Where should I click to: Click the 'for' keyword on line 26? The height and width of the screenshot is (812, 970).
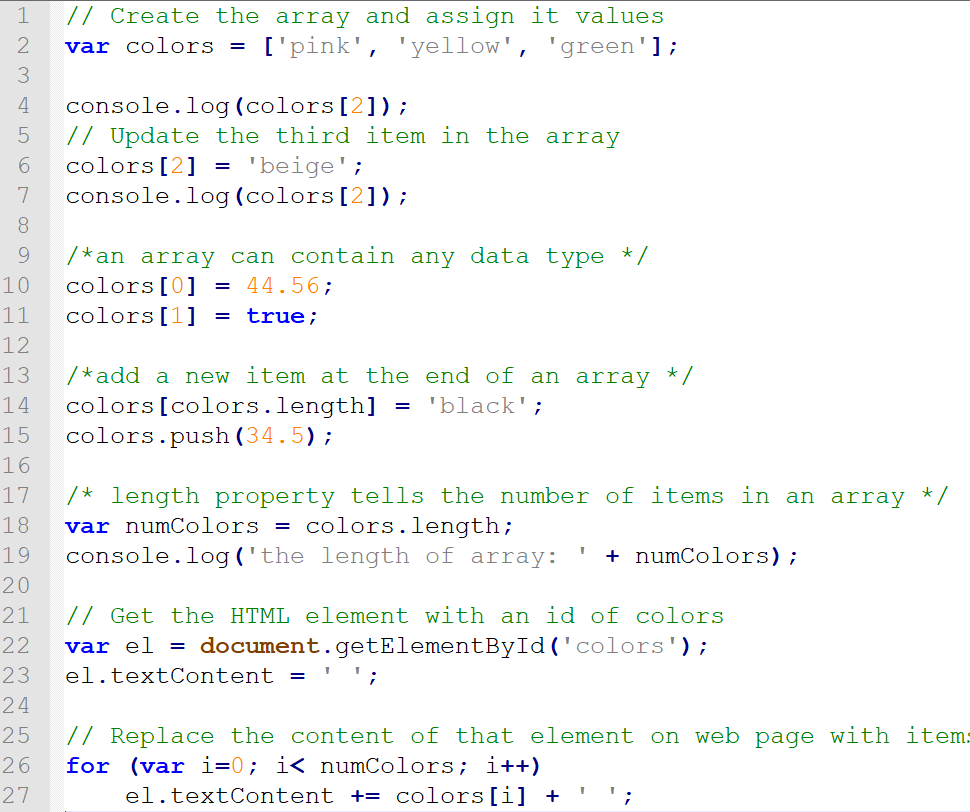coord(86,765)
